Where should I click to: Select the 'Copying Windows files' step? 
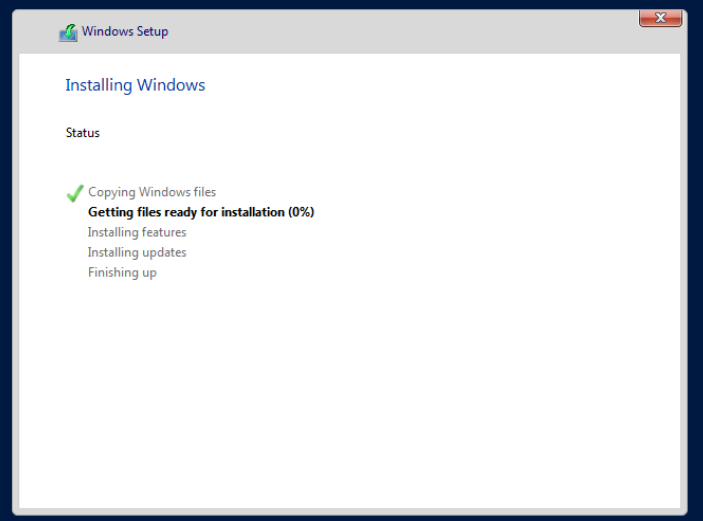click(x=152, y=192)
